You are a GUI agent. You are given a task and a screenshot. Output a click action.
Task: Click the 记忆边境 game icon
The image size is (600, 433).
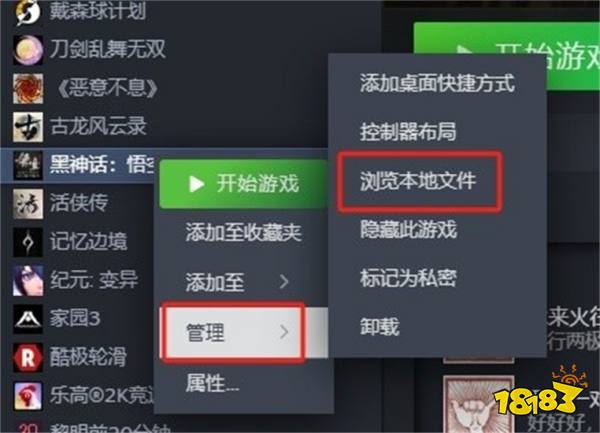(x=28, y=242)
